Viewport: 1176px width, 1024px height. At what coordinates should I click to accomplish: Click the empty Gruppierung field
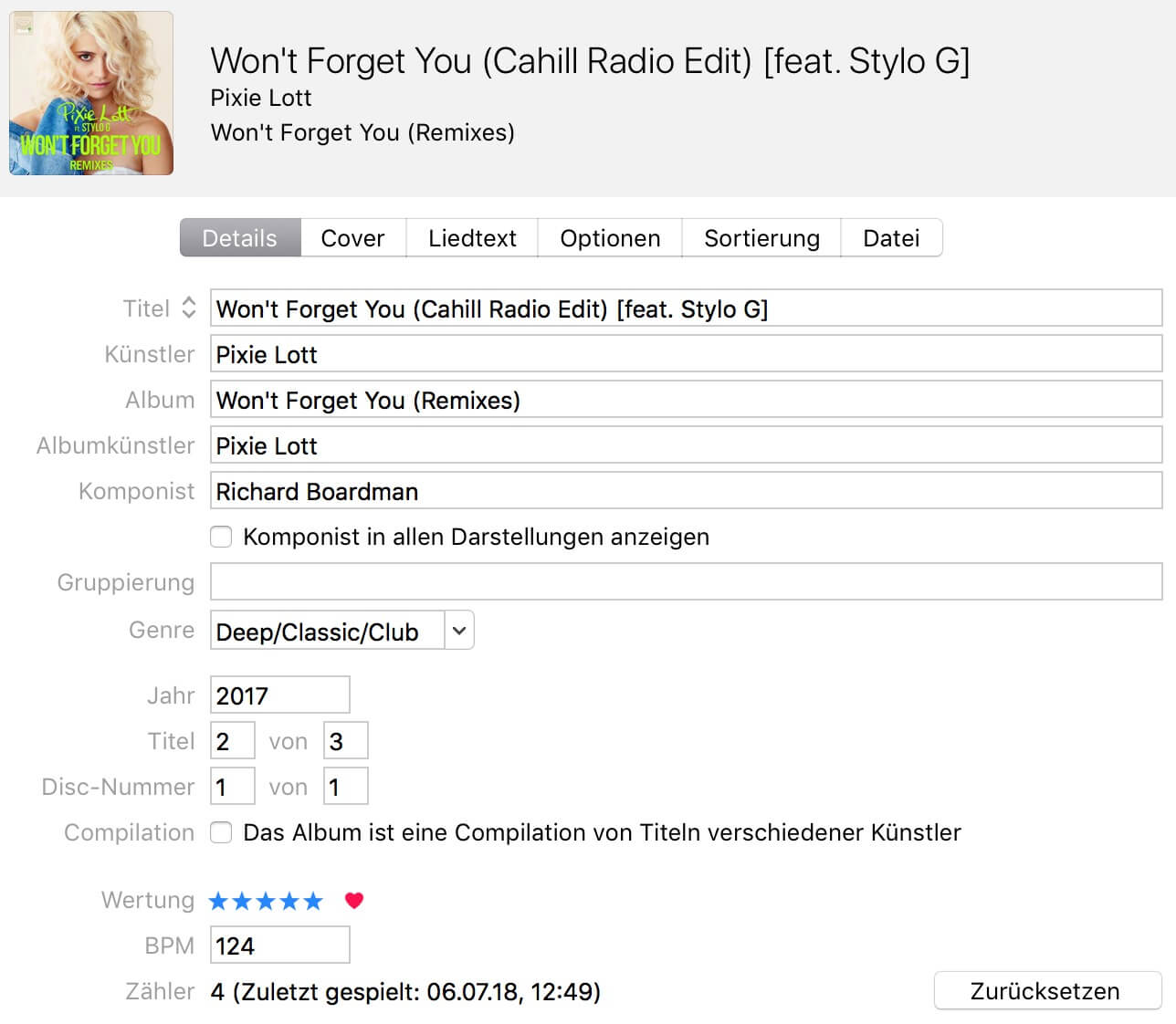coord(686,582)
